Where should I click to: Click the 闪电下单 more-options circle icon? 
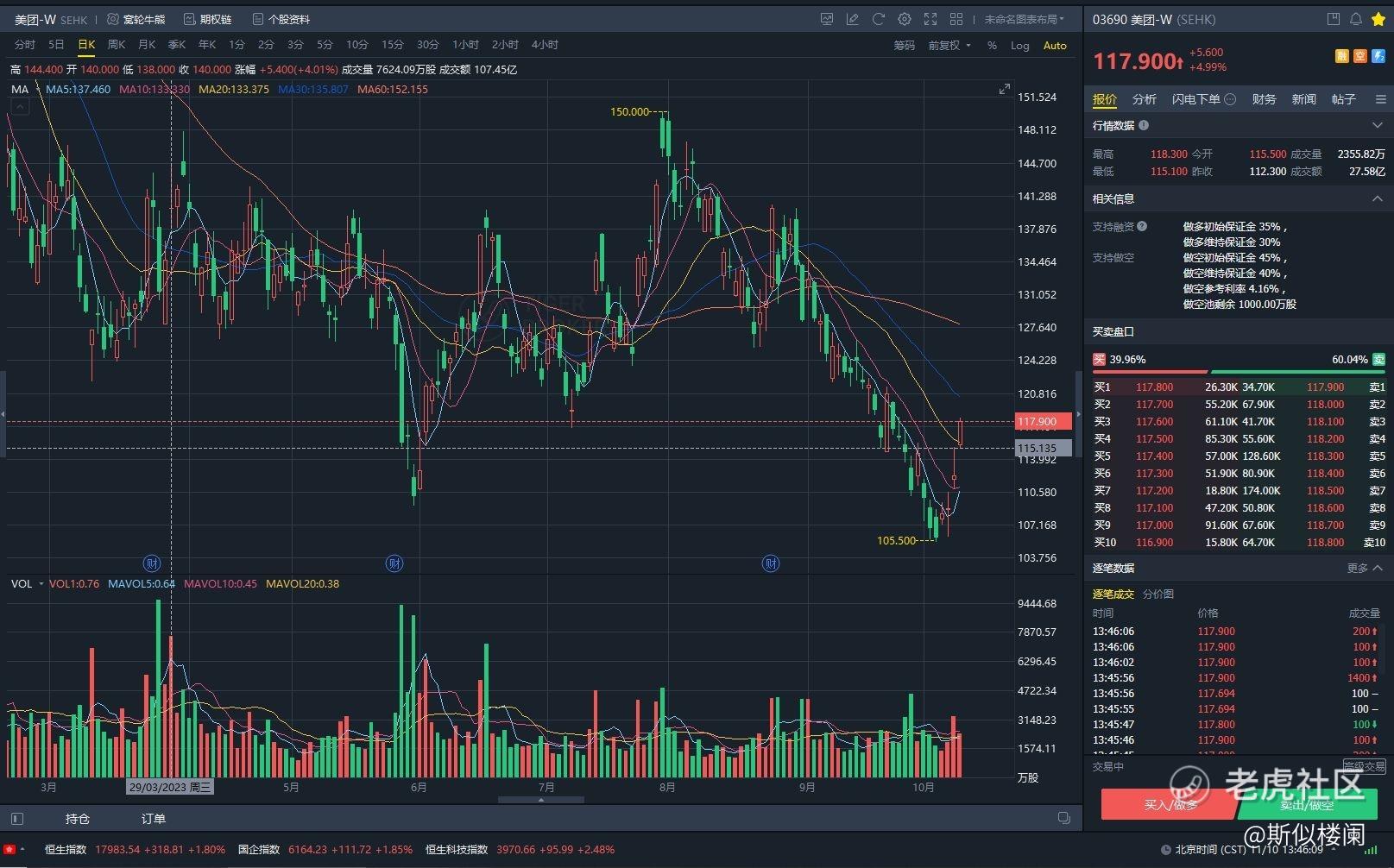(1231, 99)
